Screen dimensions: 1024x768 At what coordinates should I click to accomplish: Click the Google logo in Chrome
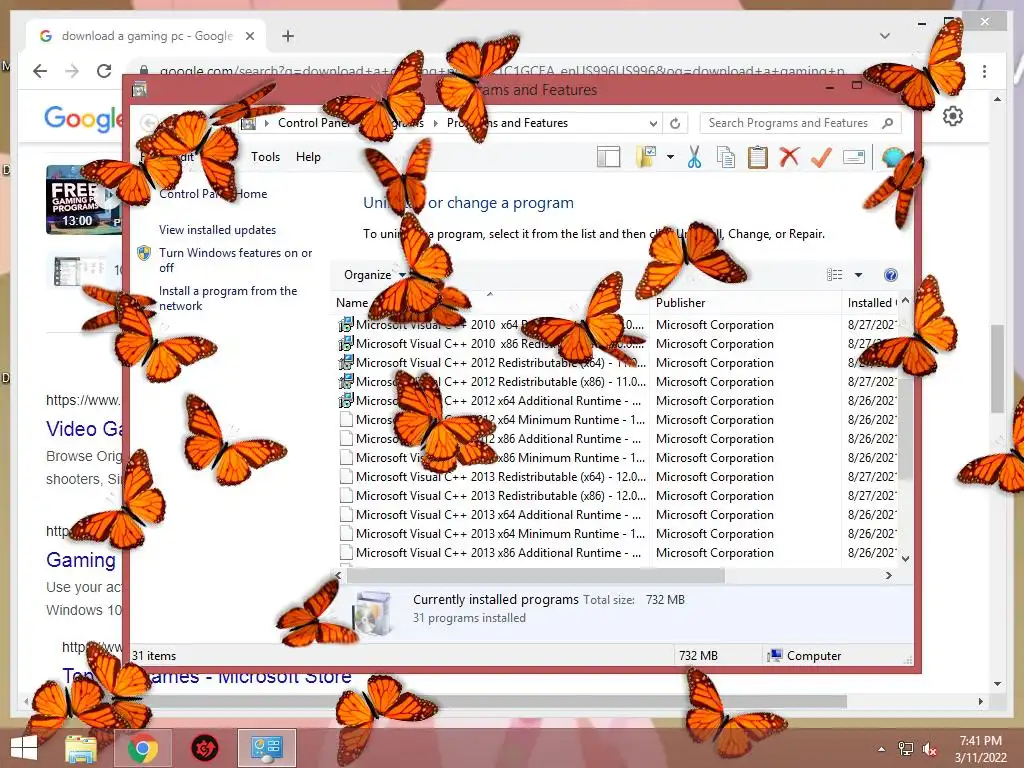tap(83, 119)
